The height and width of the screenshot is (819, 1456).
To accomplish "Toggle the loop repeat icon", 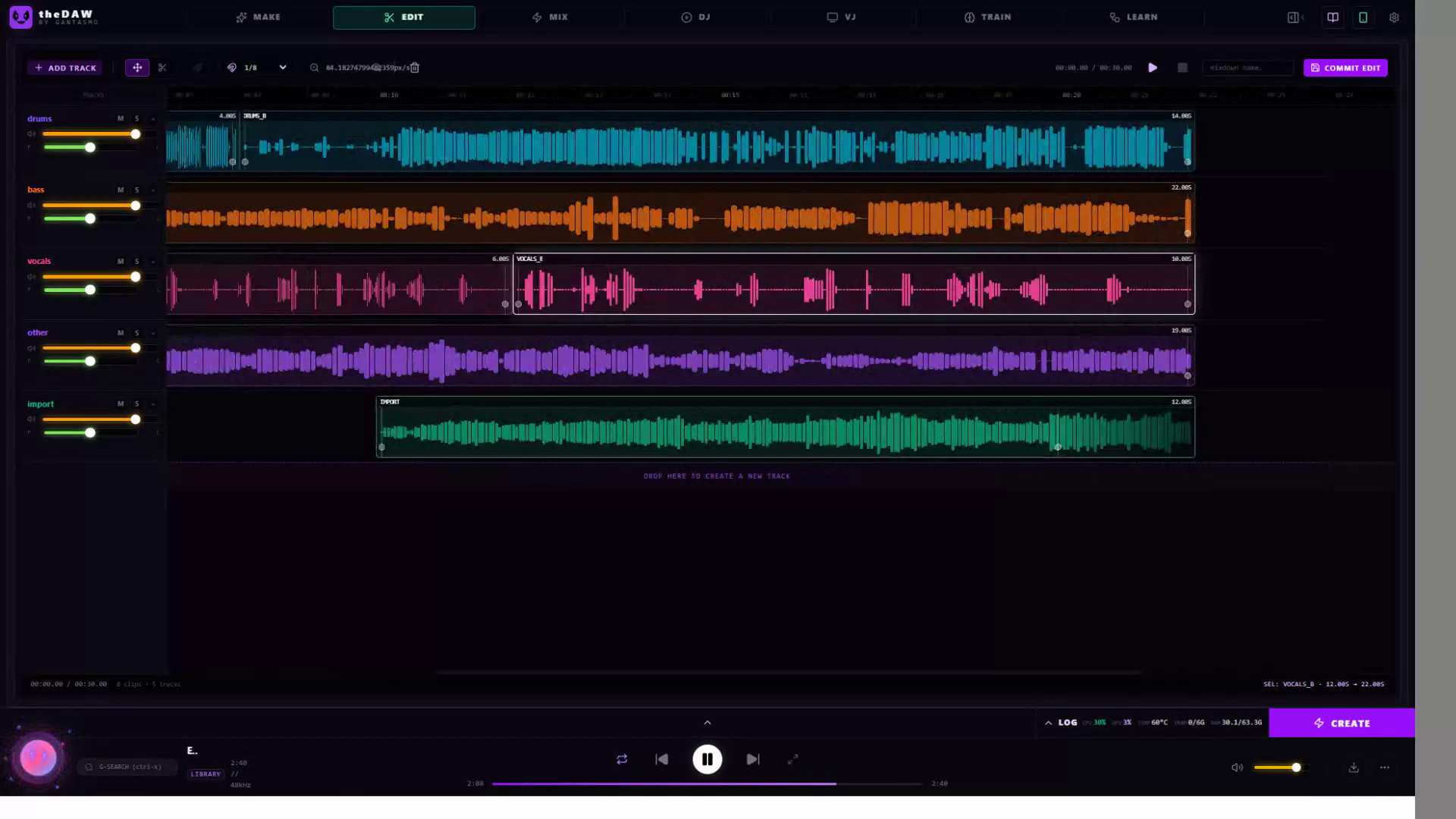I will 622,759.
